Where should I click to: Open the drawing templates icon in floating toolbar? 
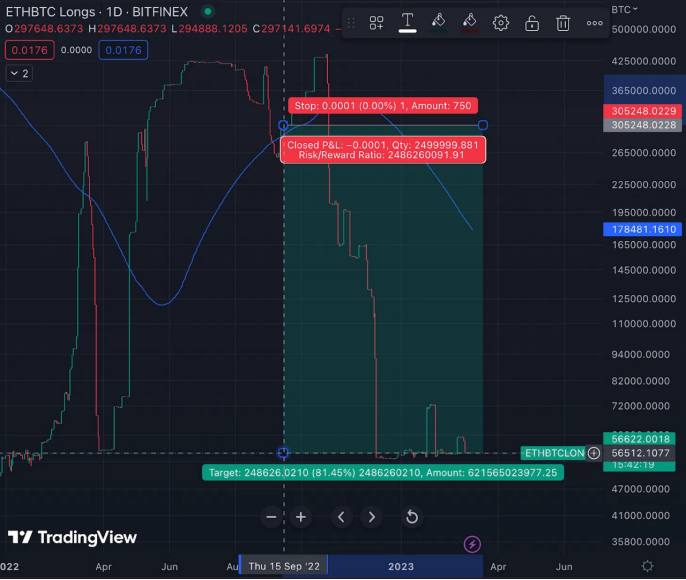click(377, 22)
